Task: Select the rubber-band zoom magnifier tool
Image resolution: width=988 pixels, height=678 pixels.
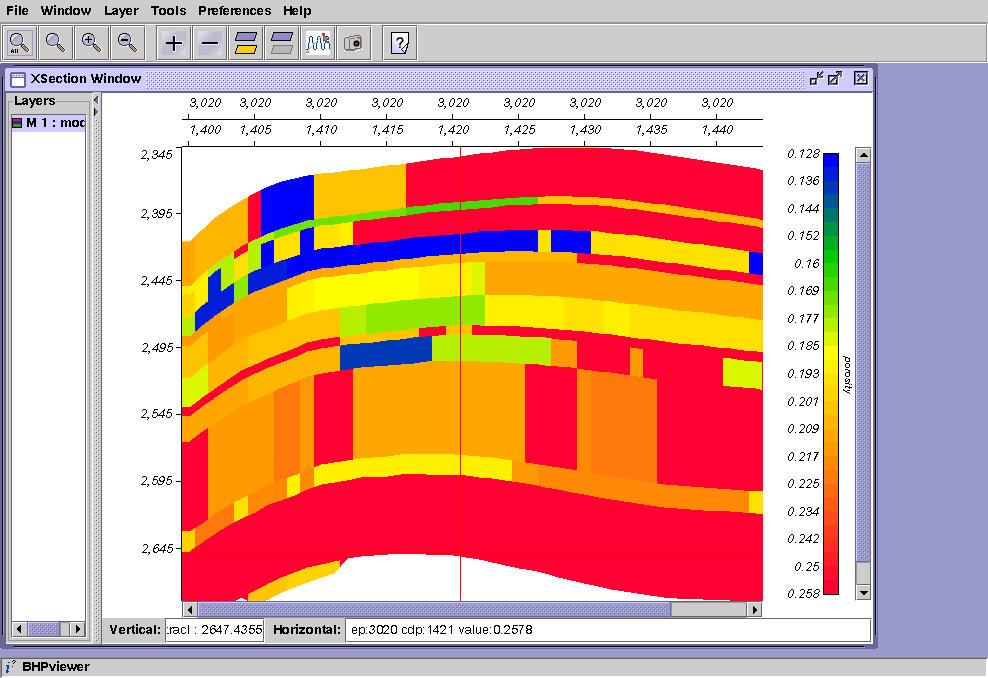Action: (x=55, y=43)
